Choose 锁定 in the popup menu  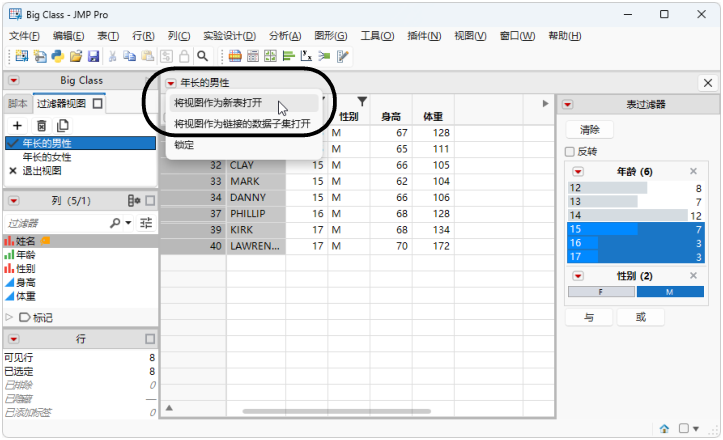tap(243, 145)
